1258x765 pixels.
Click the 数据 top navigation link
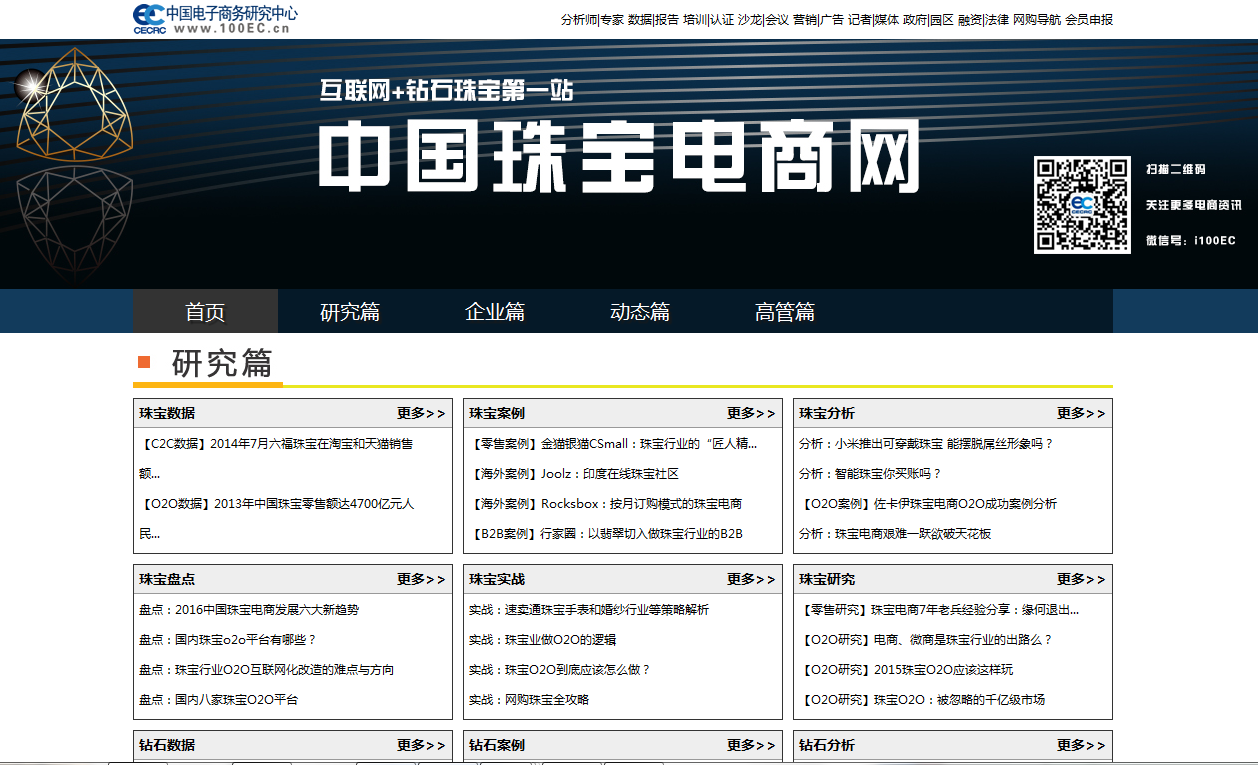[640, 19]
